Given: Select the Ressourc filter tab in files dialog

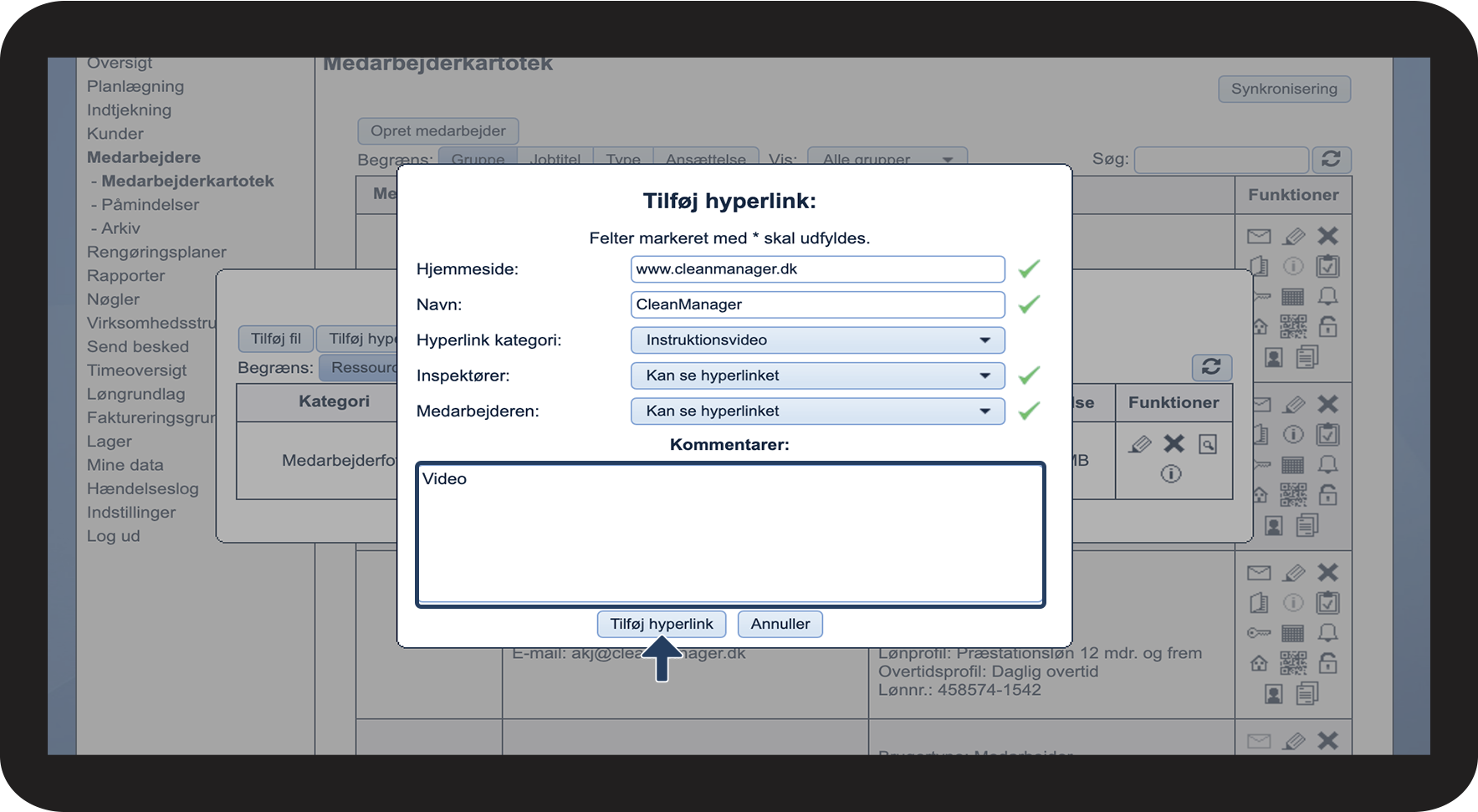Looking at the screenshot, I should click(361, 368).
